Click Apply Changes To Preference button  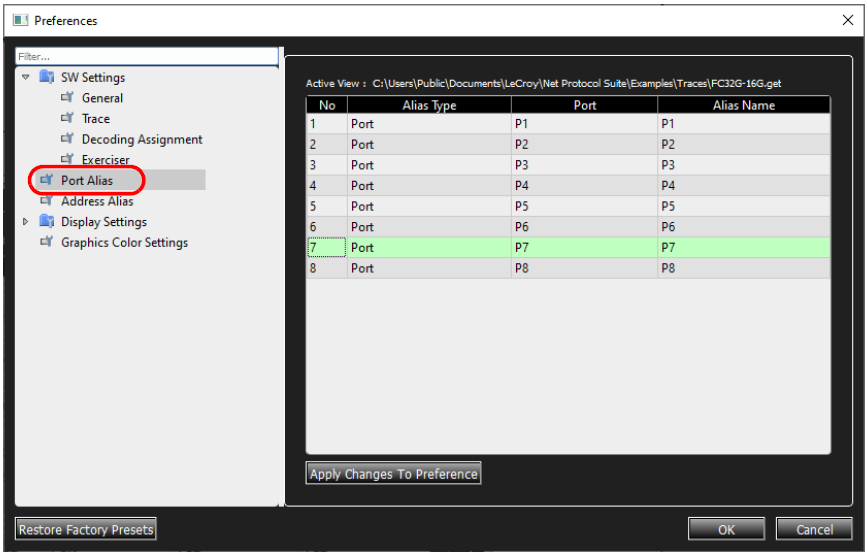point(393,474)
